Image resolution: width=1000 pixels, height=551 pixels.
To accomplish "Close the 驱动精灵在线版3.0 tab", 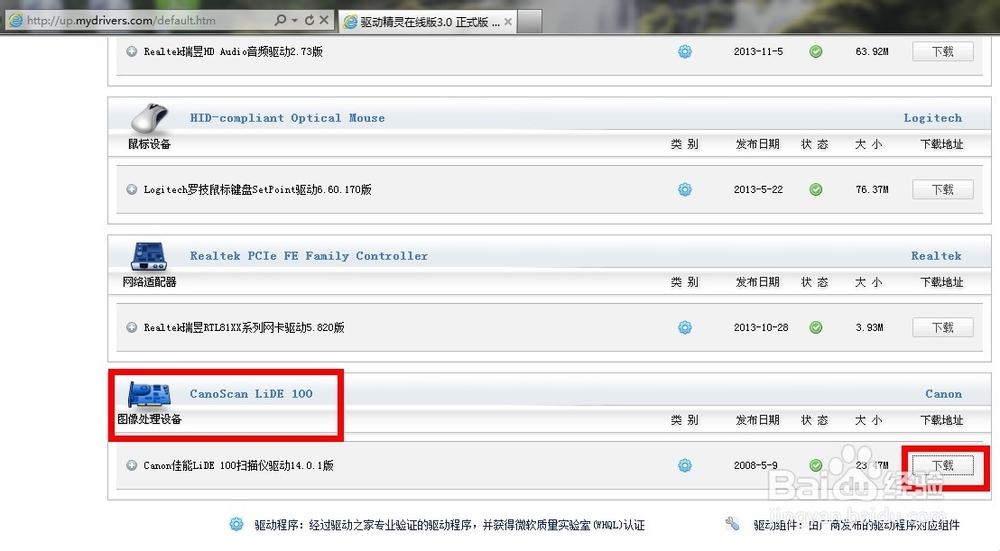I will 508,22.
